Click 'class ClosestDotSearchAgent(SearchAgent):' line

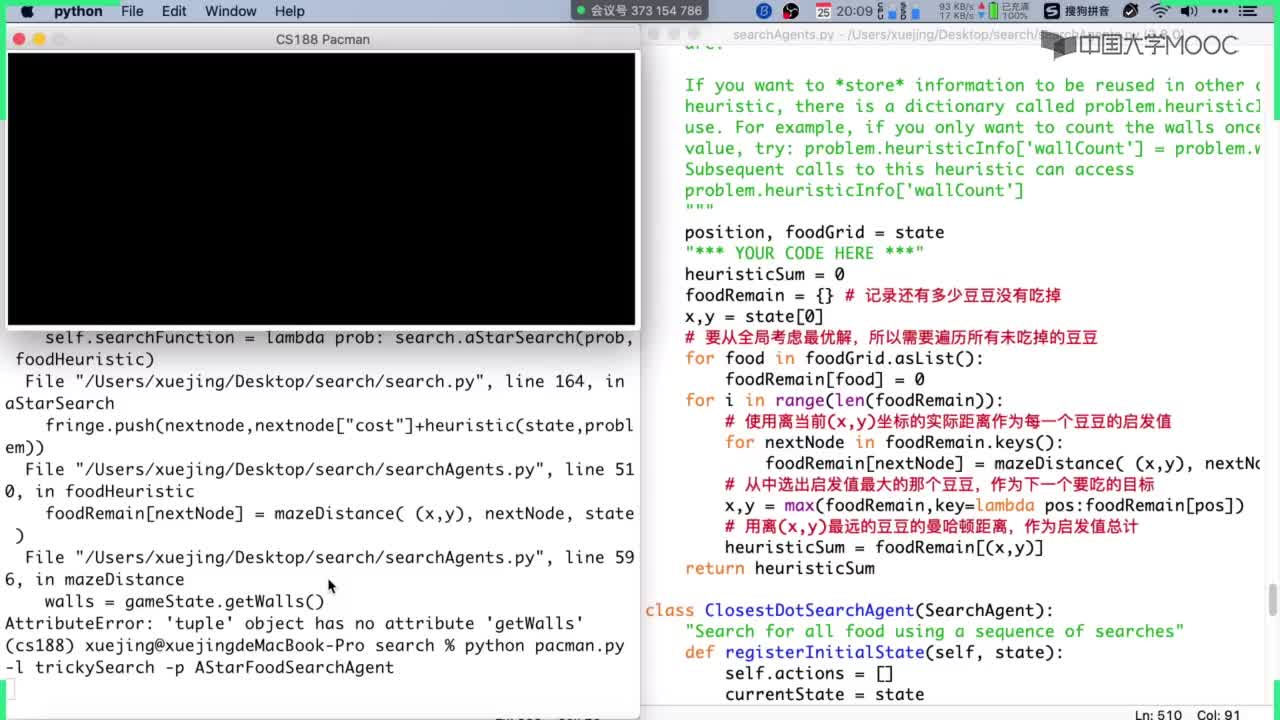[x=849, y=610]
